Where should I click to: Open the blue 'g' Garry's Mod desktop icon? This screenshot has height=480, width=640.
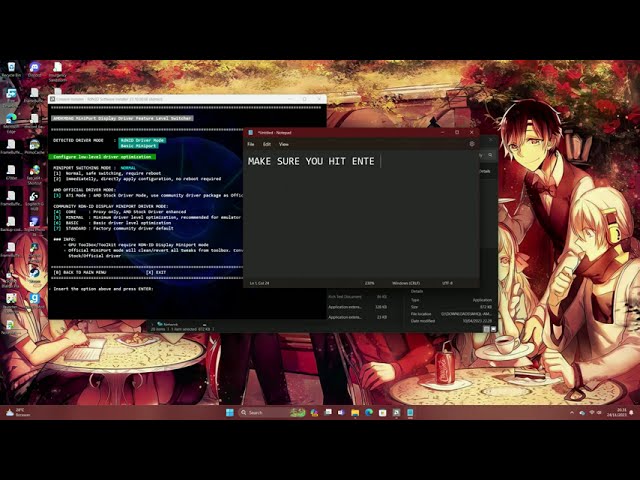click(34, 300)
